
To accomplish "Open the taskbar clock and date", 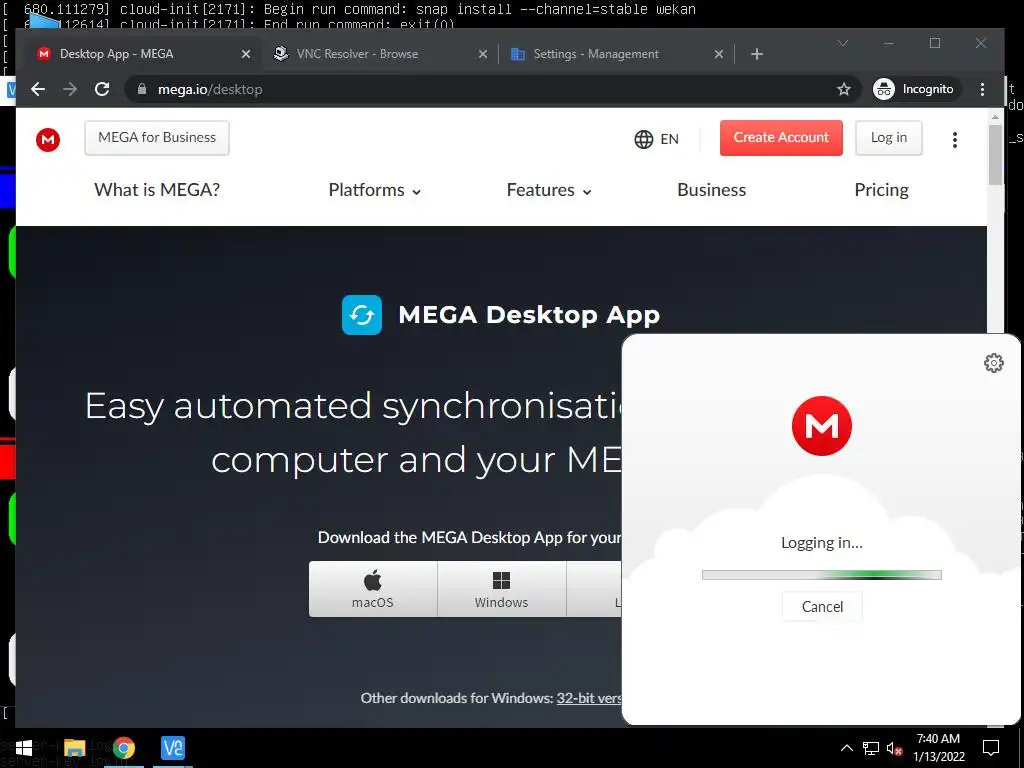I will click(938, 748).
